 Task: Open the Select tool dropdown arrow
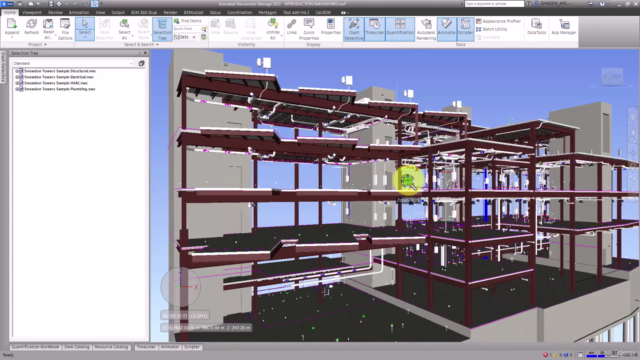point(85,37)
